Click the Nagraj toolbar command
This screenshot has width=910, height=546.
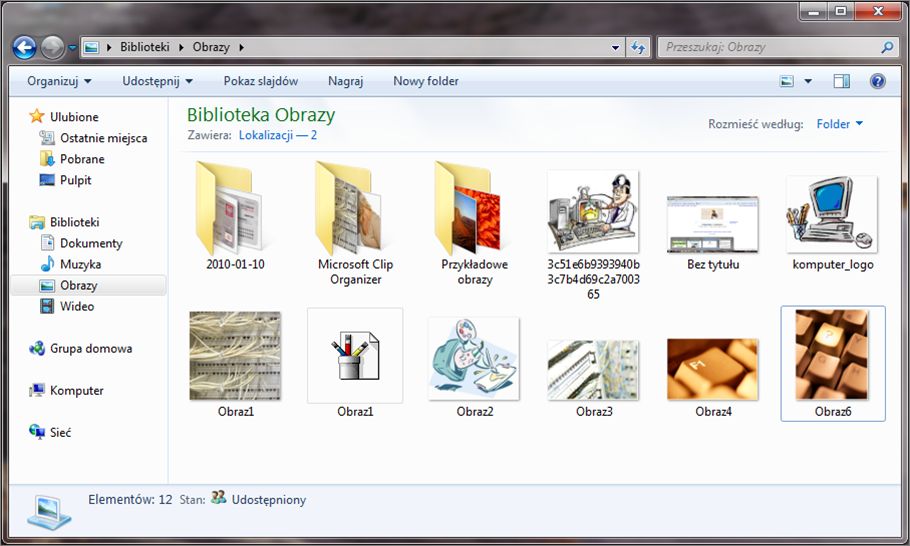click(345, 81)
